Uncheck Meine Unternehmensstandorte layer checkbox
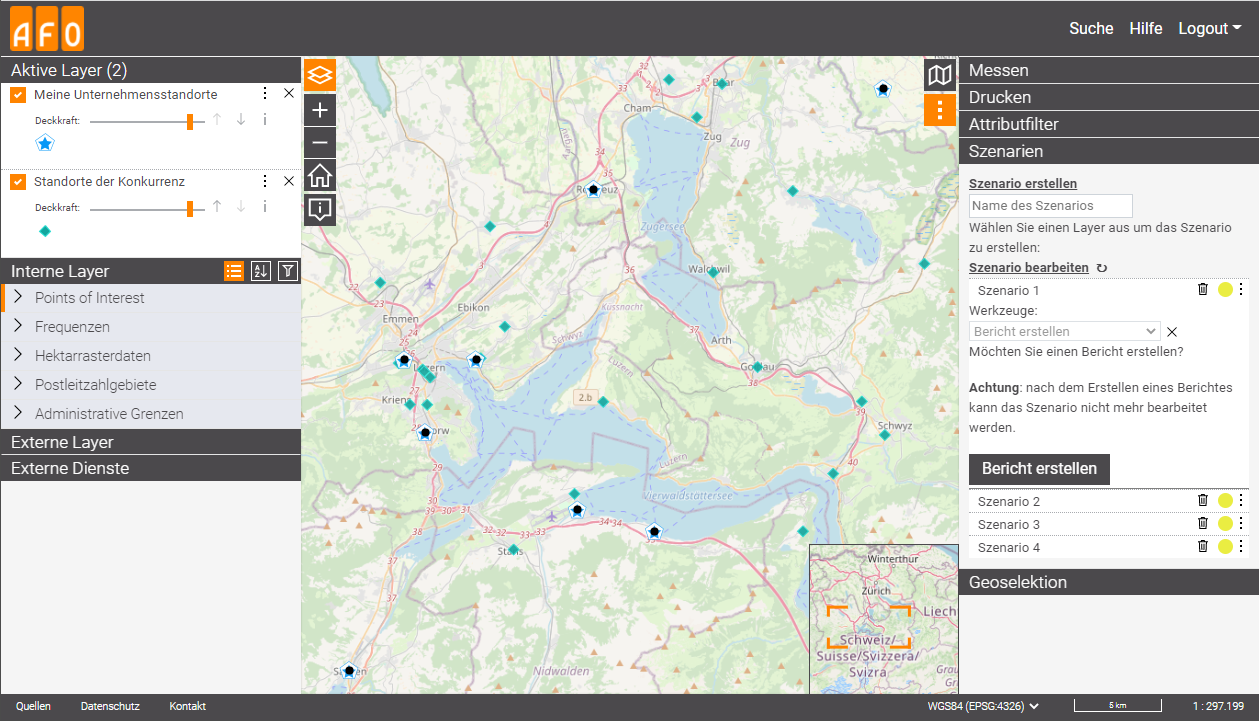Image resolution: width=1259 pixels, height=721 pixels. pyautogui.click(x=18, y=94)
